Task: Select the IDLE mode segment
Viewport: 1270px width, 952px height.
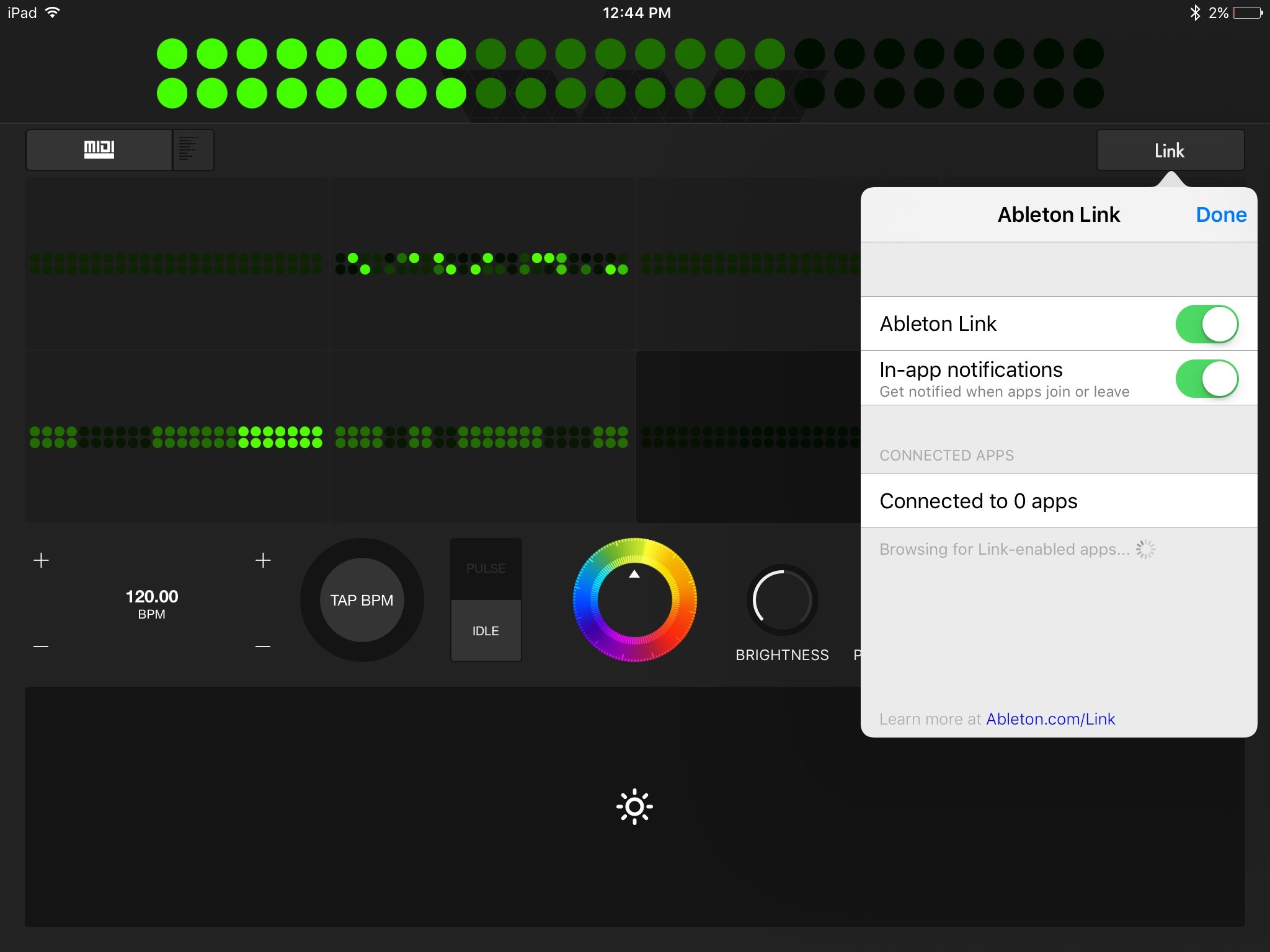Action: [486, 630]
